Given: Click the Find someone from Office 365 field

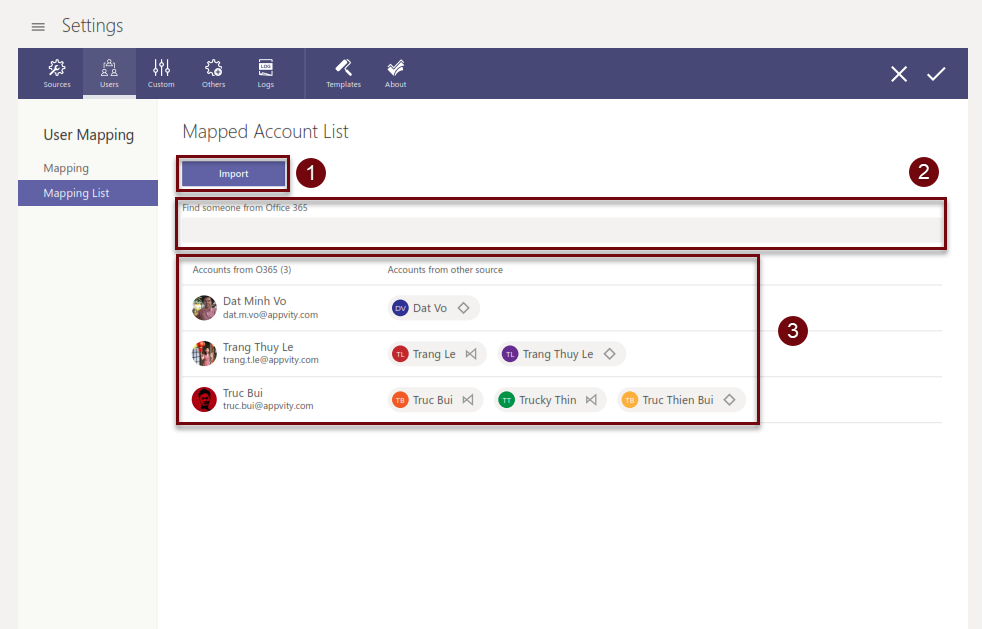Looking at the screenshot, I should click(560, 232).
